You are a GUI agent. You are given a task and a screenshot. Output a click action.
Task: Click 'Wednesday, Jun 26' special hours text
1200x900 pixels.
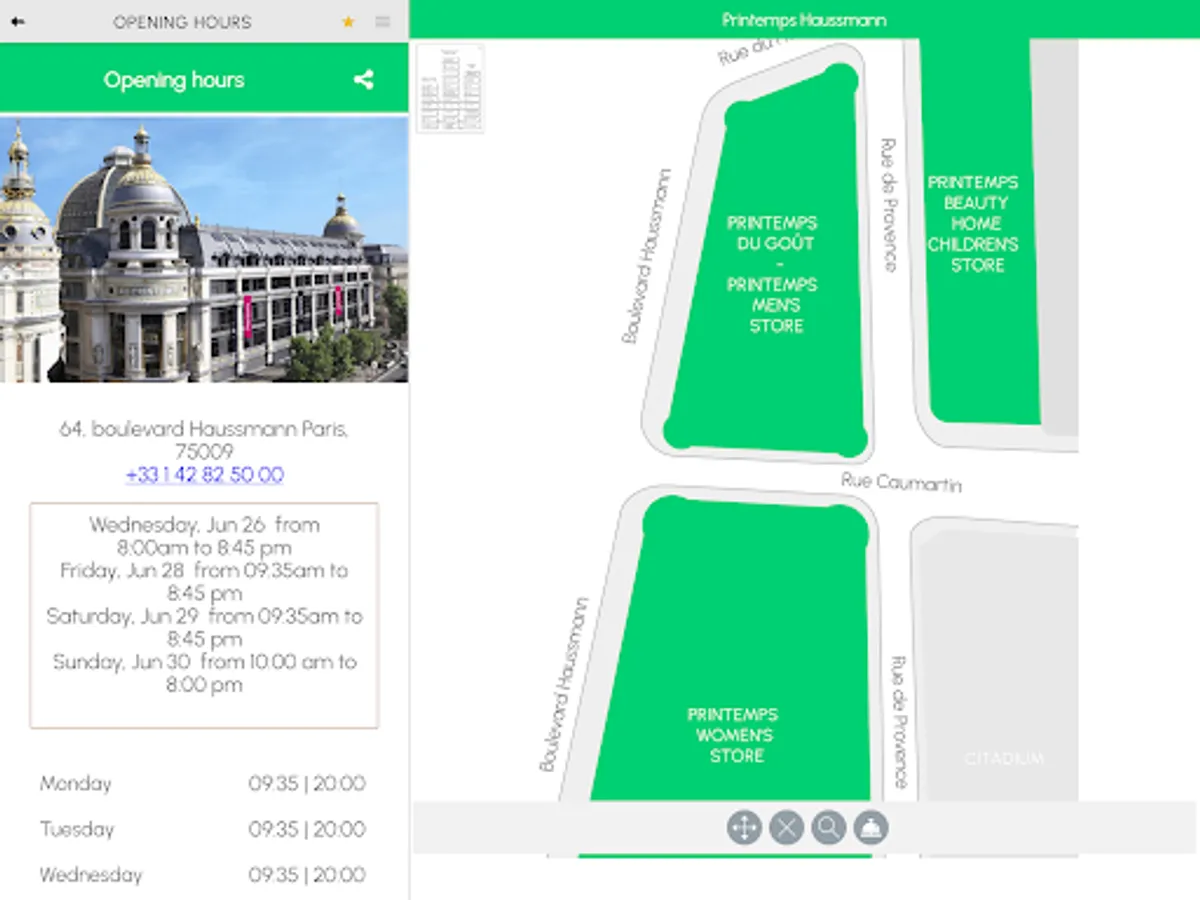point(204,535)
